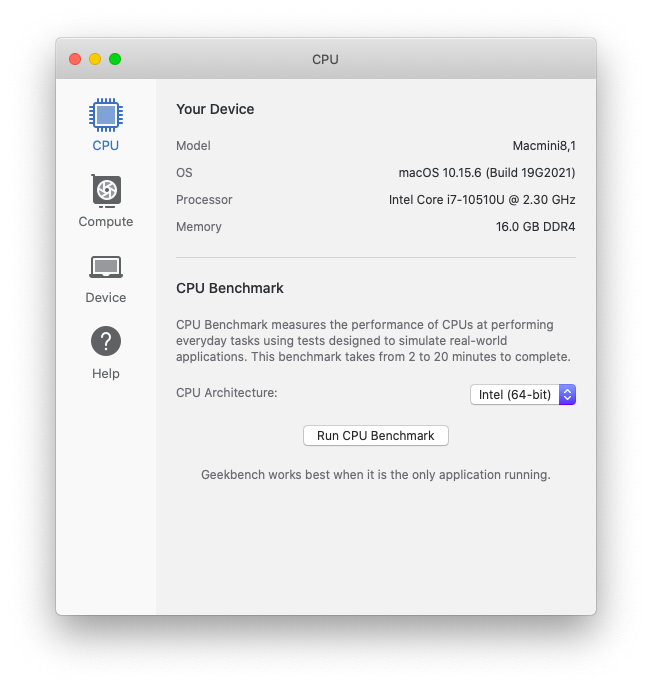652x689 pixels.
Task: Click the OS label
Action: 184,173
